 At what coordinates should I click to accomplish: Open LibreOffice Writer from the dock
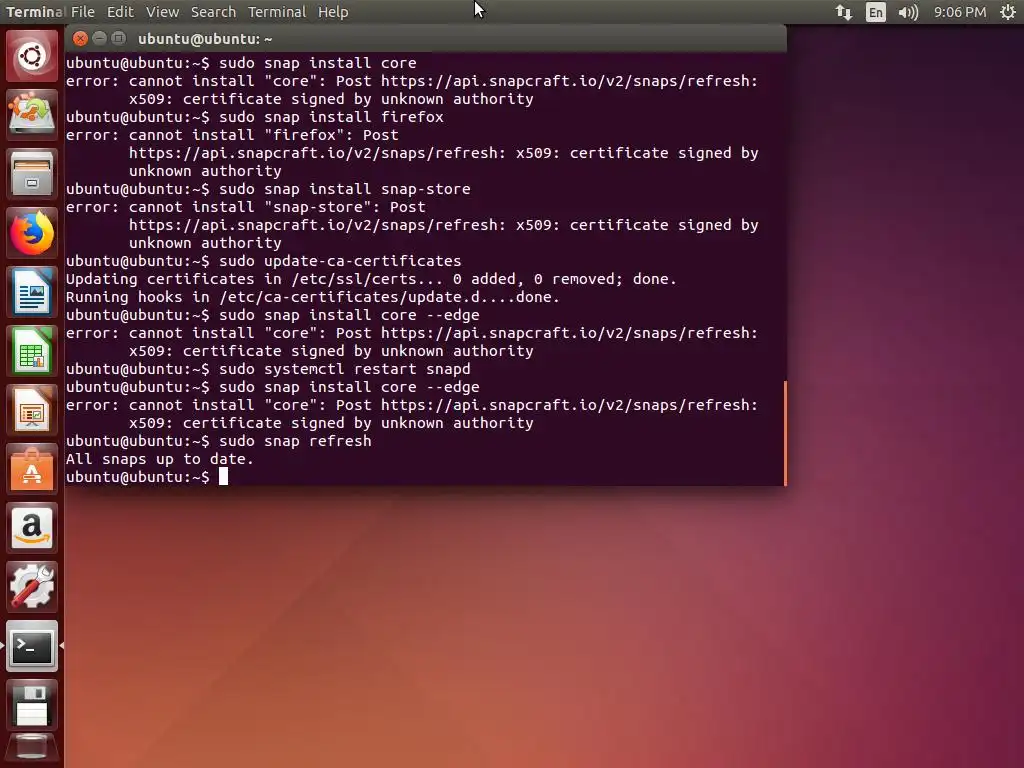[31, 292]
